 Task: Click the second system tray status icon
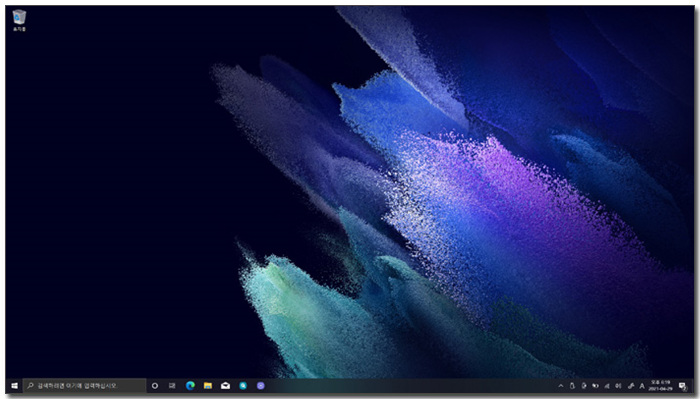coord(584,386)
